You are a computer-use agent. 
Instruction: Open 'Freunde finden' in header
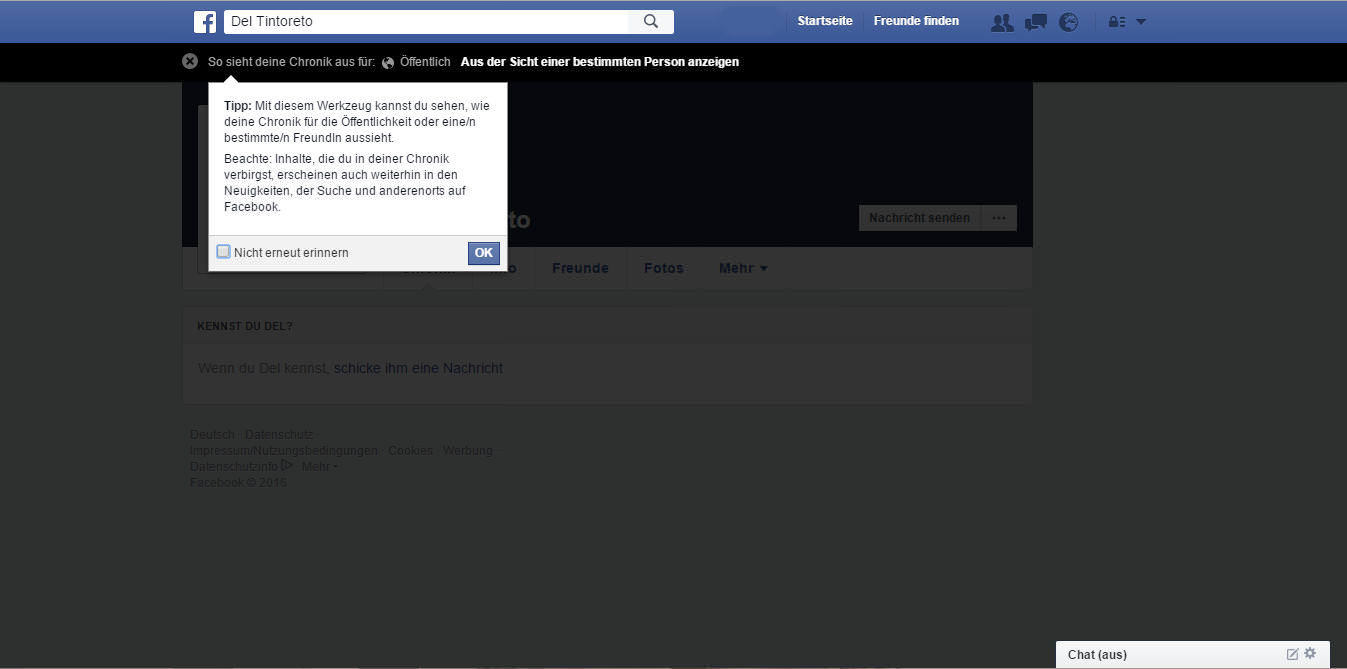coord(916,21)
